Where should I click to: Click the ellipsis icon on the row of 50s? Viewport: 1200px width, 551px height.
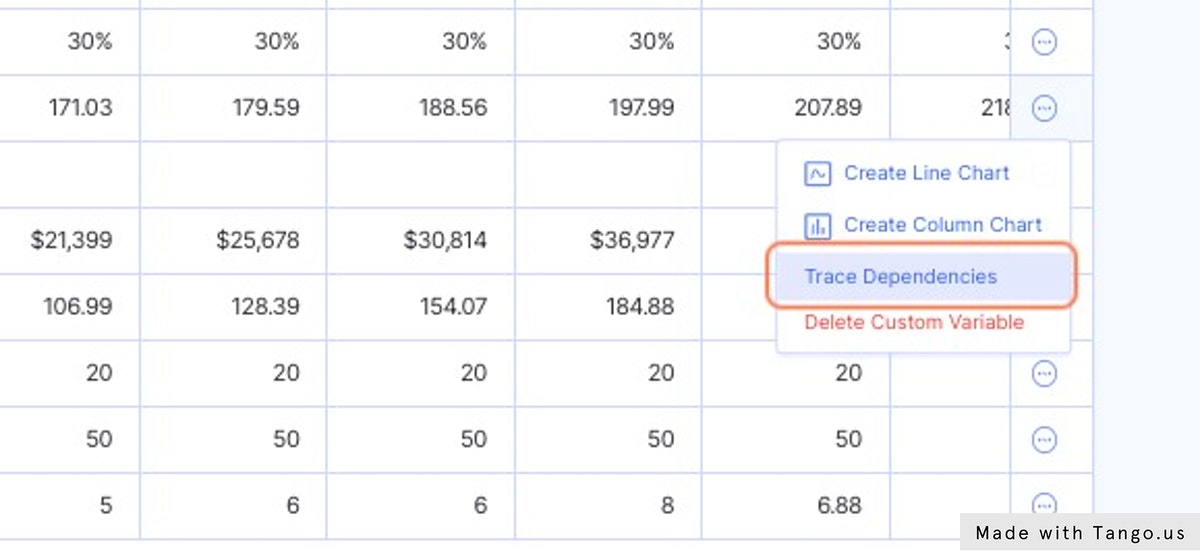(x=1044, y=440)
